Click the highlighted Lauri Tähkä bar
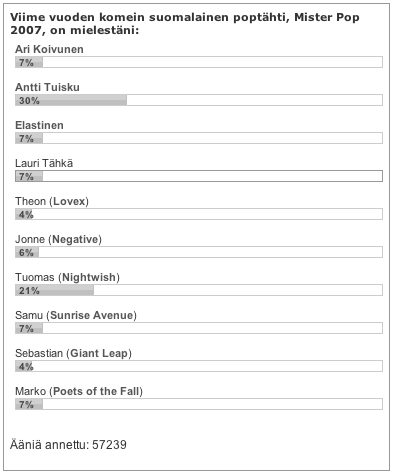The image size is (394, 475). [199, 176]
